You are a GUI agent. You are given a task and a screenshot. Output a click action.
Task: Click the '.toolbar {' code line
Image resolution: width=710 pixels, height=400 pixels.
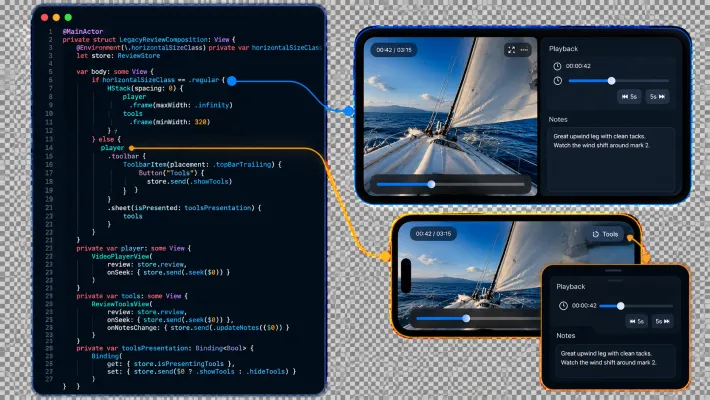pyautogui.click(x=127, y=156)
